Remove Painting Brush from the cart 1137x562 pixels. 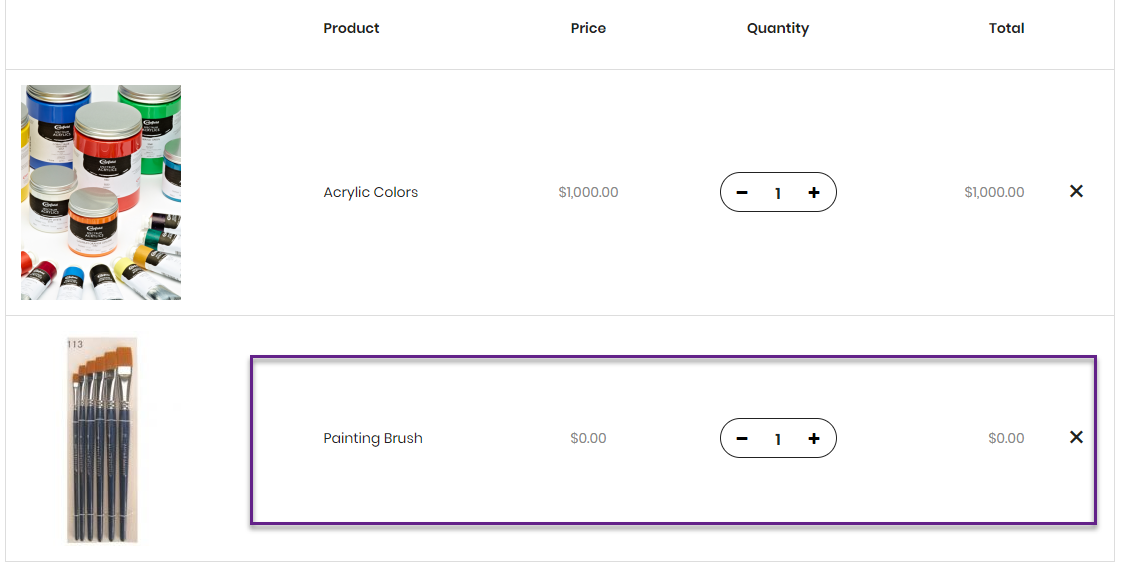click(x=1076, y=437)
